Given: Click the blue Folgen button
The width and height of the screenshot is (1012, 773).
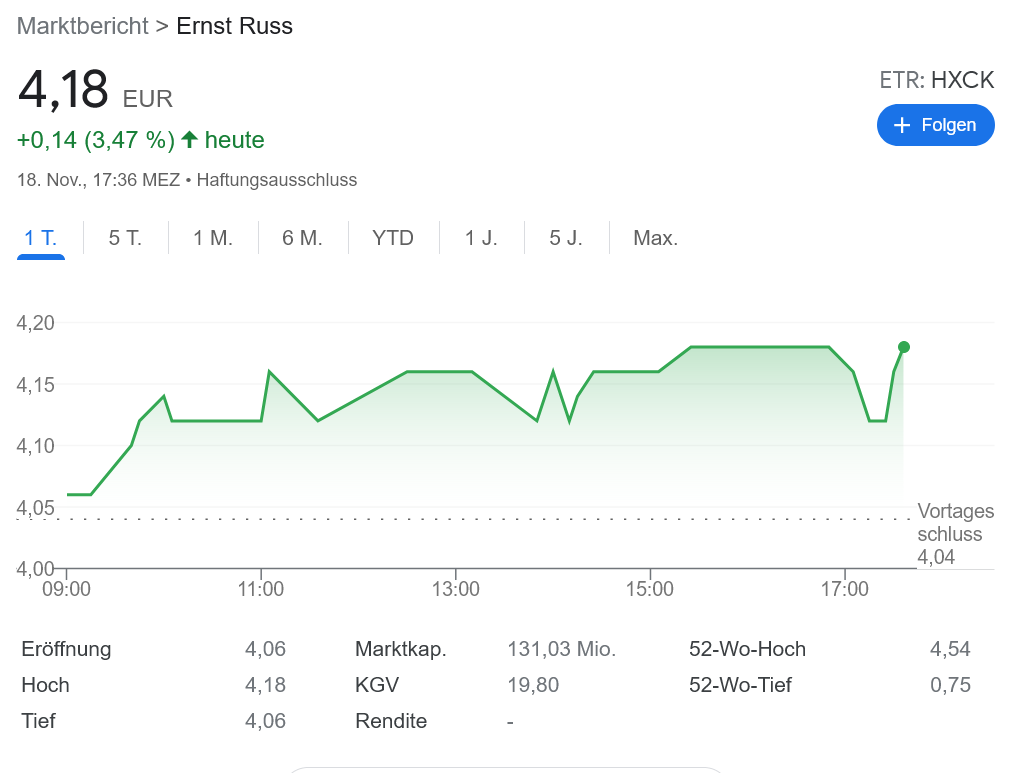Looking at the screenshot, I should coord(935,125).
